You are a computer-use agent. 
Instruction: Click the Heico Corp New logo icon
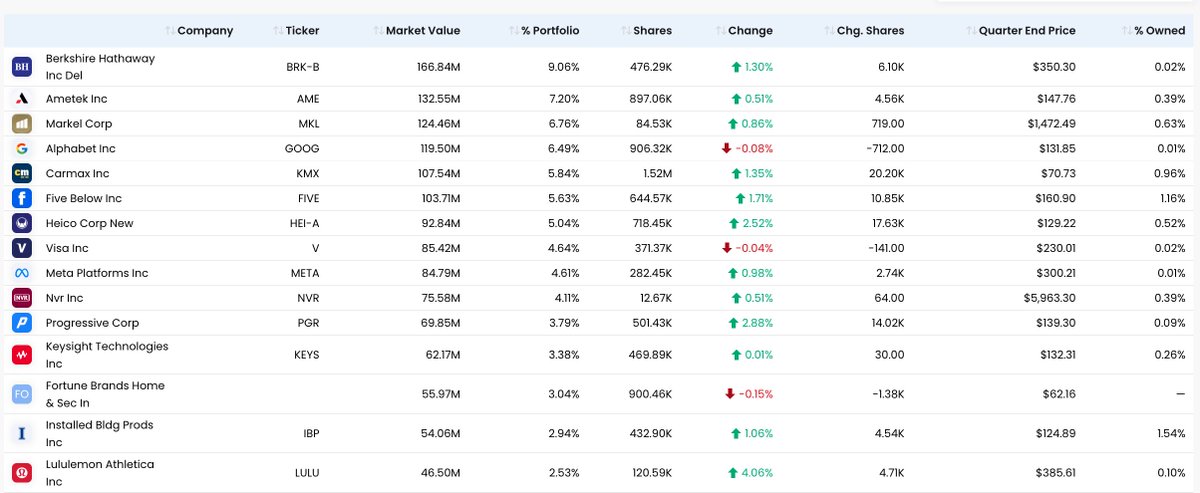[22, 224]
